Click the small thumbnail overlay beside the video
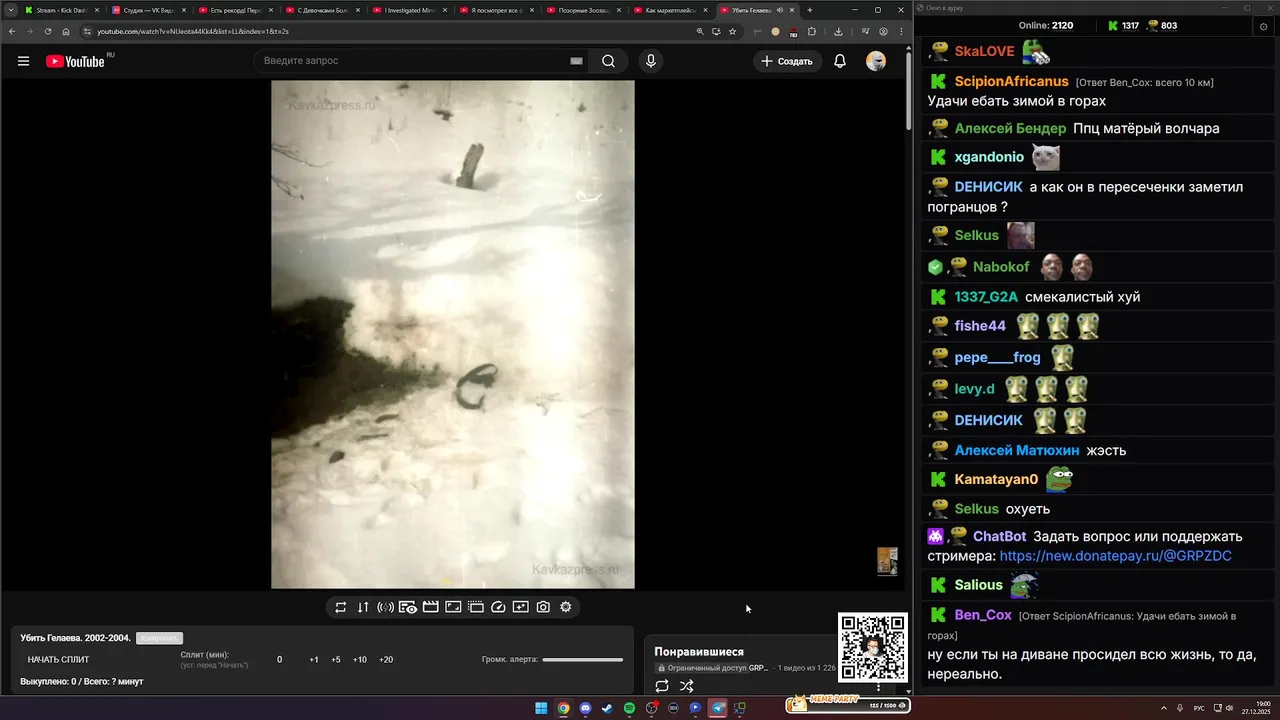 887,561
